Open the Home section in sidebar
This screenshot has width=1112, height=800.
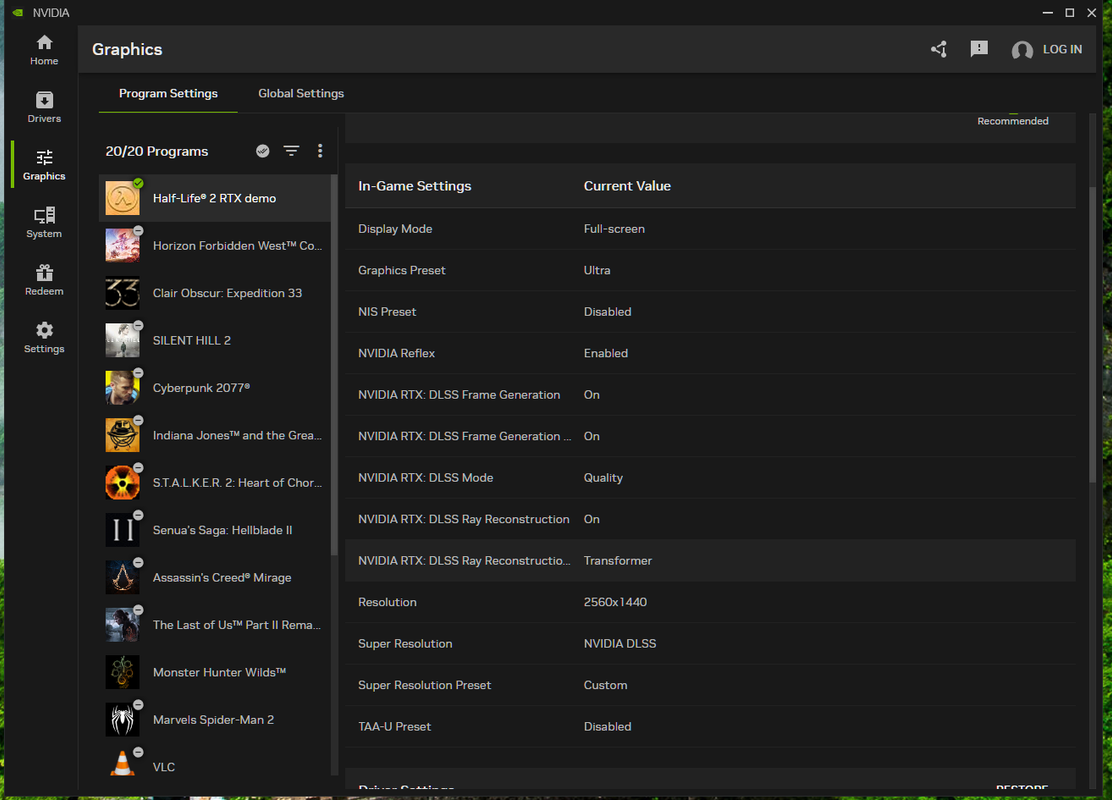[44, 50]
